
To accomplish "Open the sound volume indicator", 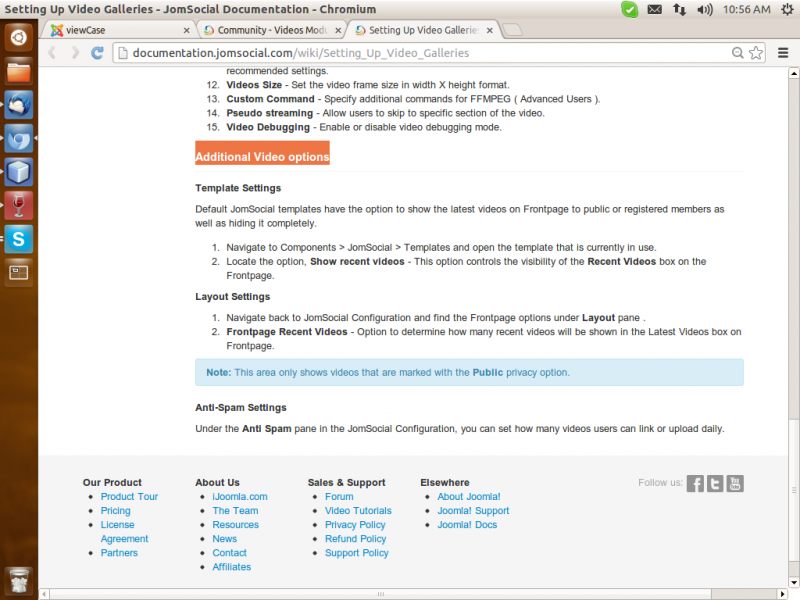I will coord(705,9).
